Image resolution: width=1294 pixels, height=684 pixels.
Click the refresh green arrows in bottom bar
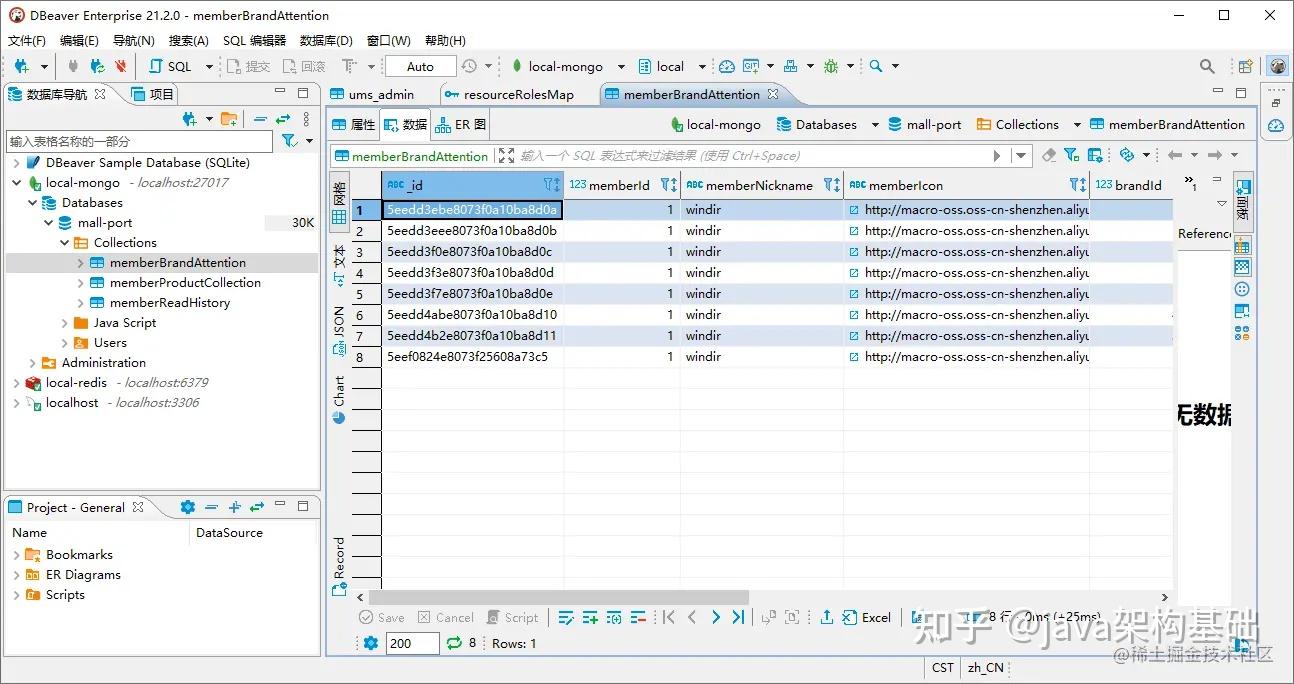click(x=454, y=643)
